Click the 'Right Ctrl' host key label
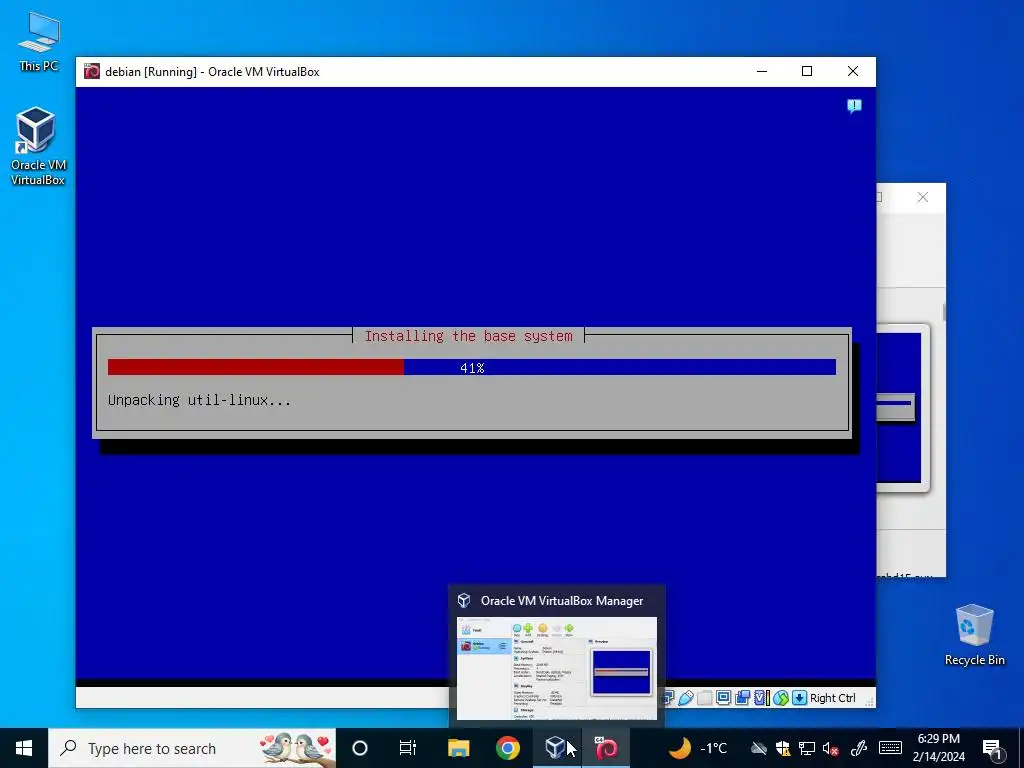The image size is (1024, 768). (833, 698)
